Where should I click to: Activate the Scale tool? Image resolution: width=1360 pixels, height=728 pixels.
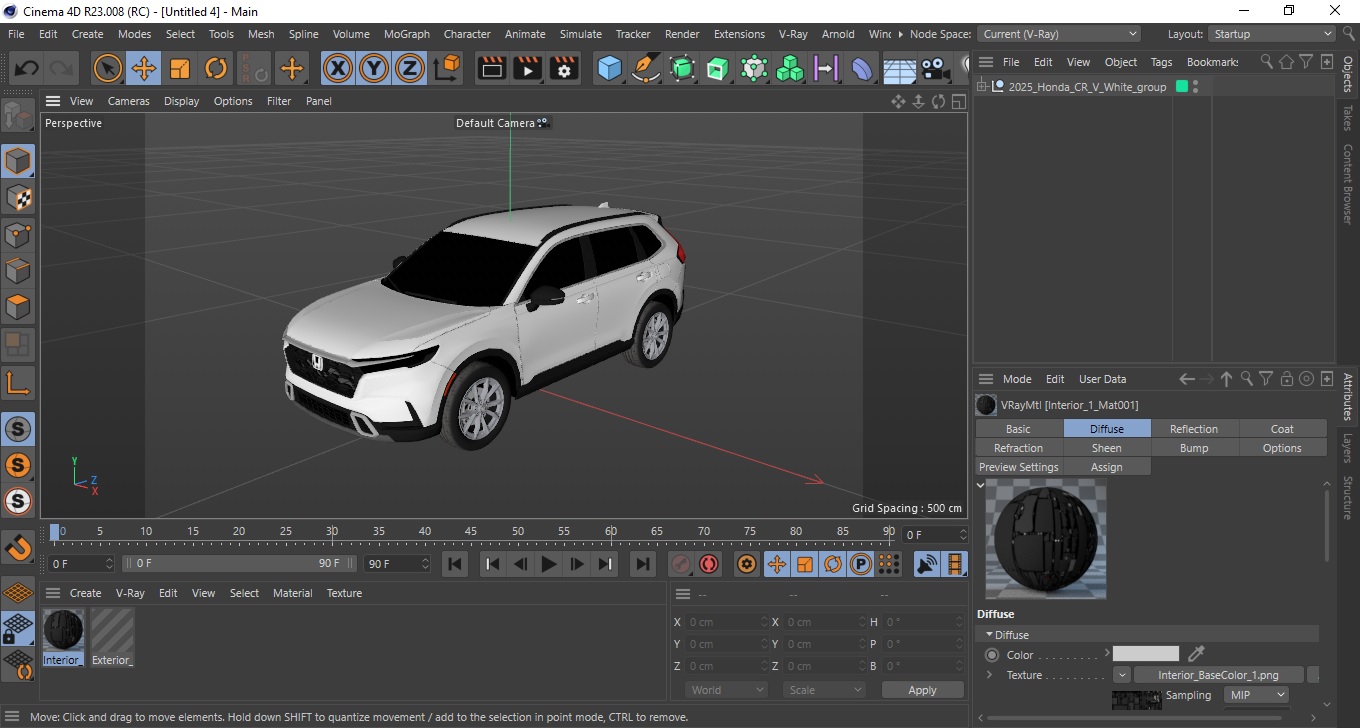point(180,69)
